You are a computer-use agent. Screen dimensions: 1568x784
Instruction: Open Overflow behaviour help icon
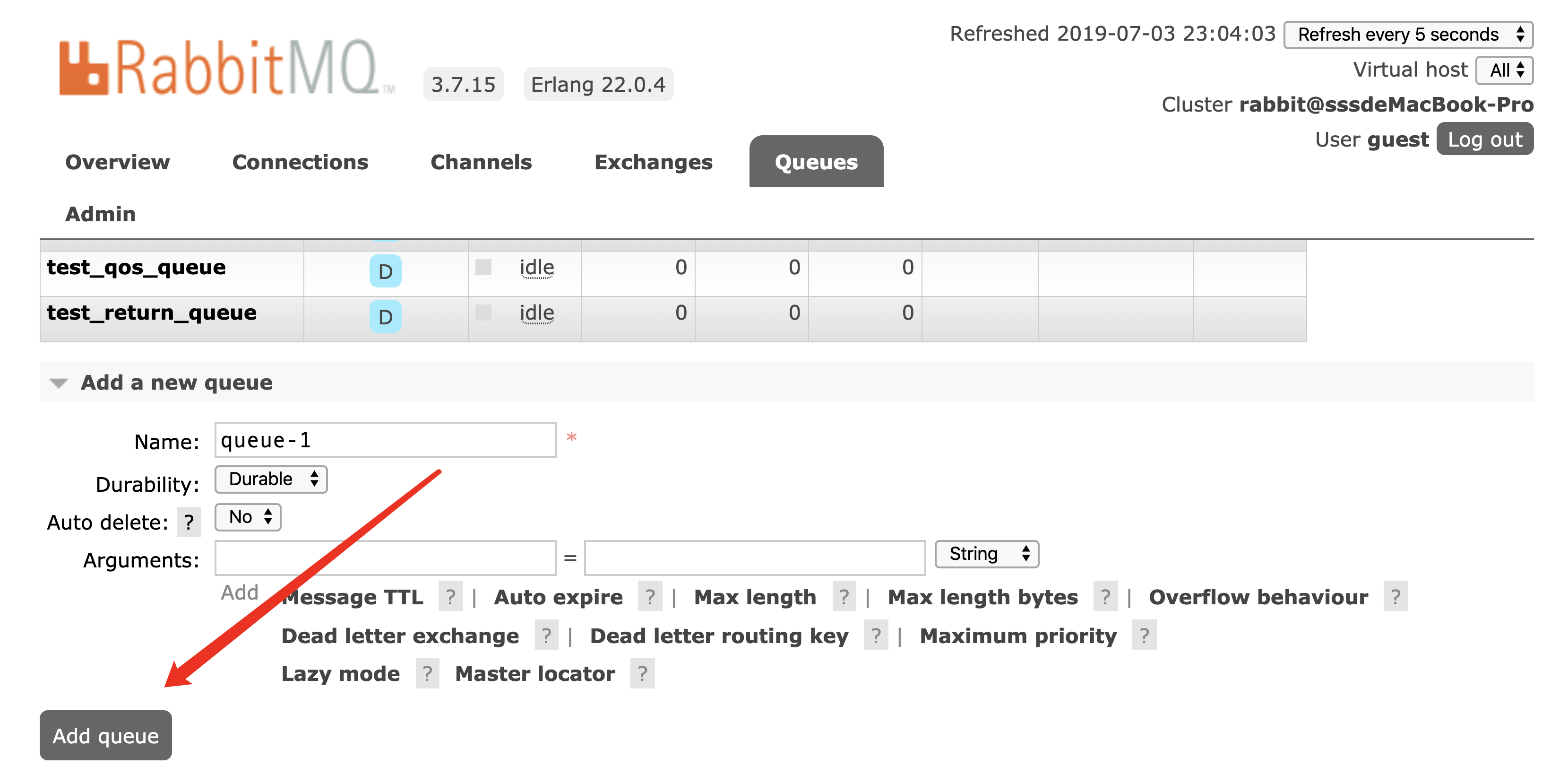[x=1395, y=597]
